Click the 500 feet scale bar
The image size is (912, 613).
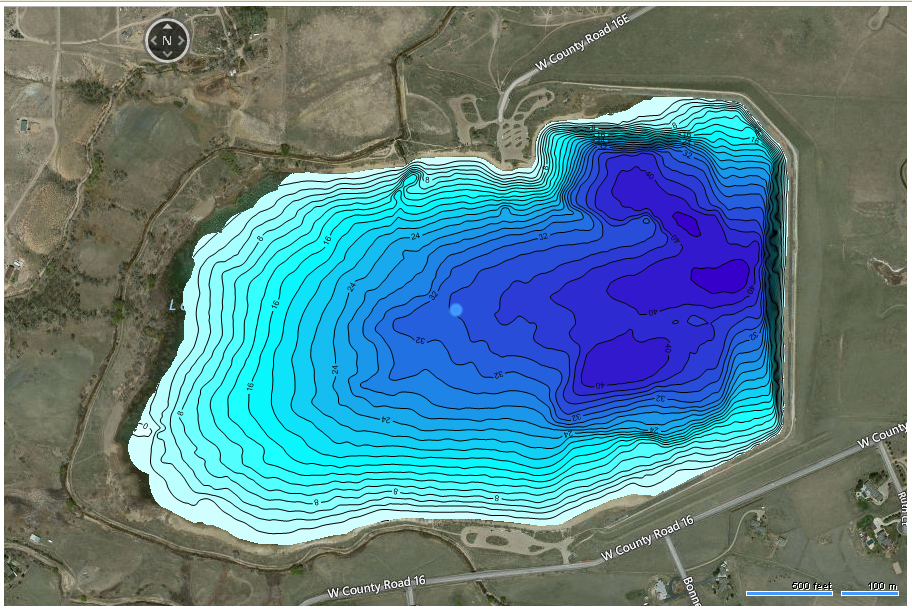click(789, 592)
